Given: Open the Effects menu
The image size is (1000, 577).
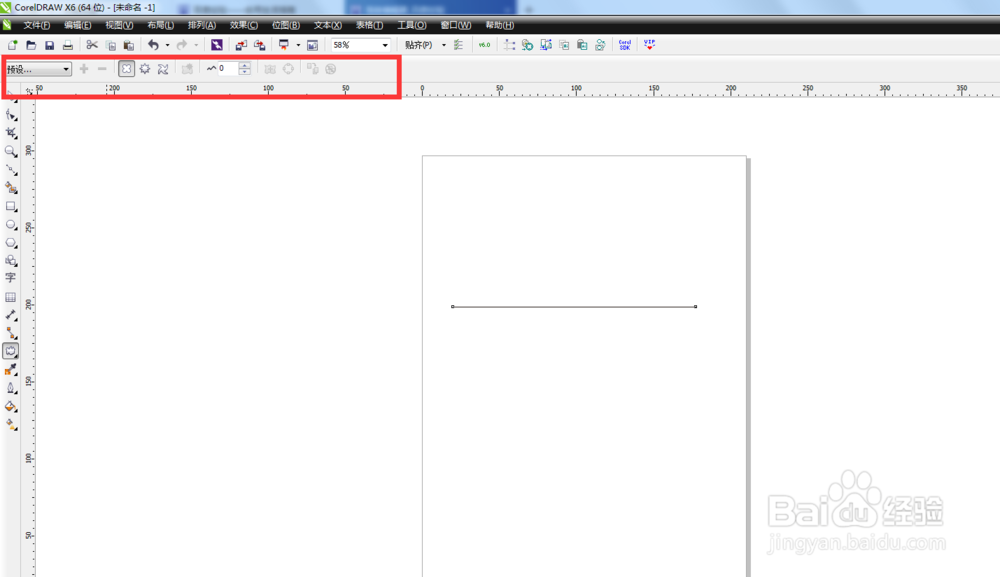Looking at the screenshot, I should pyautogui.click(x=244, y=25).
